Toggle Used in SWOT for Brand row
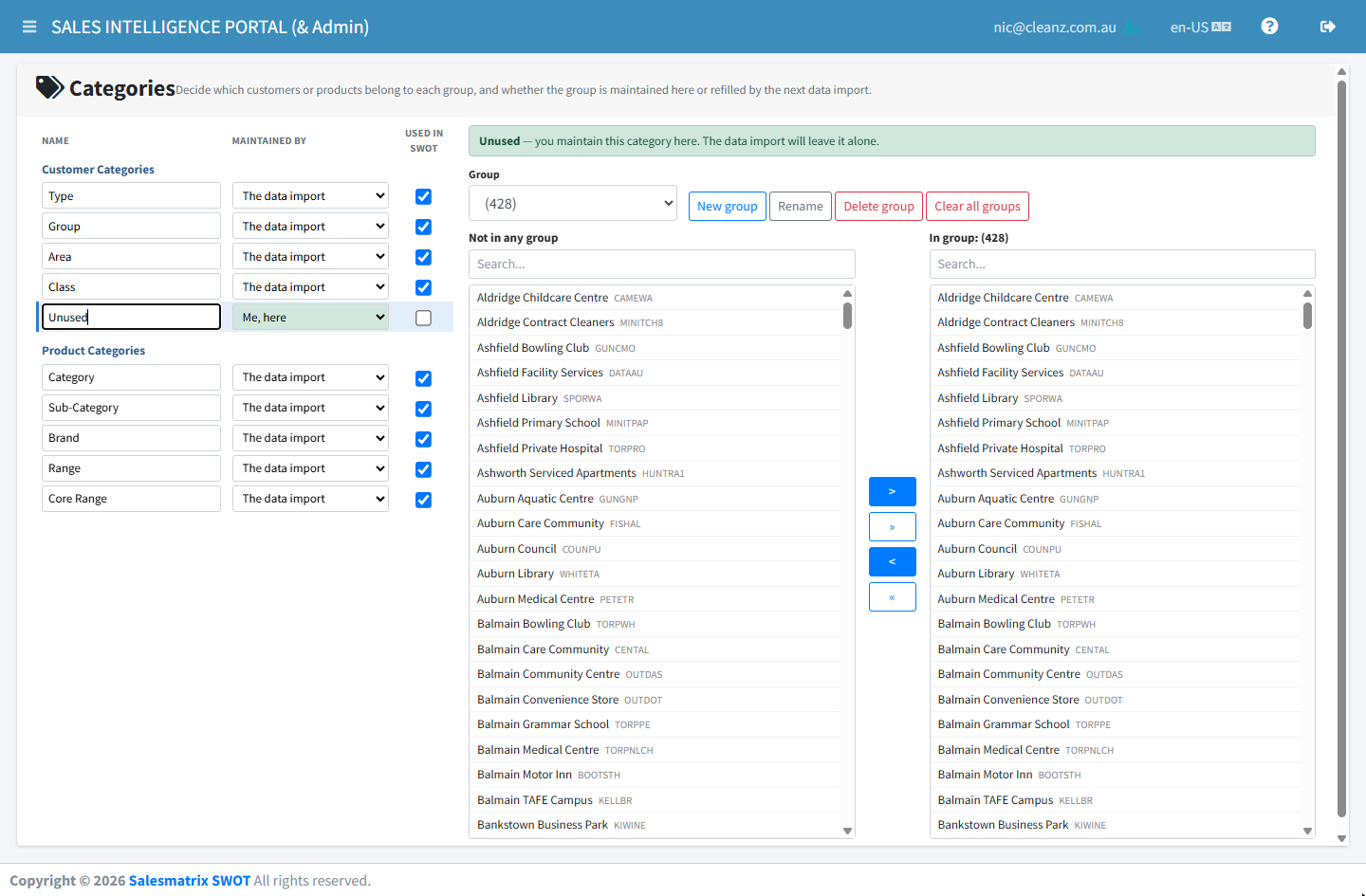Screen dimensions: 1366x896 pyautogui.click(x=423, y=439)
